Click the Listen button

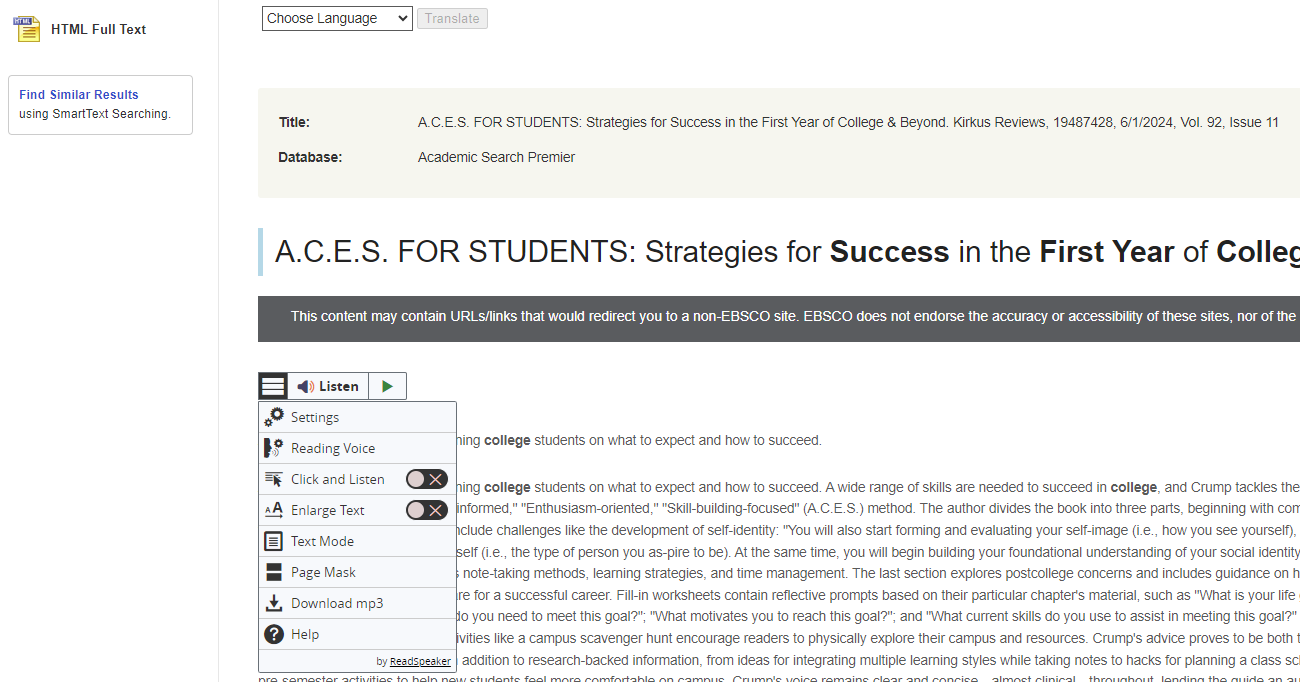(328, 386)
